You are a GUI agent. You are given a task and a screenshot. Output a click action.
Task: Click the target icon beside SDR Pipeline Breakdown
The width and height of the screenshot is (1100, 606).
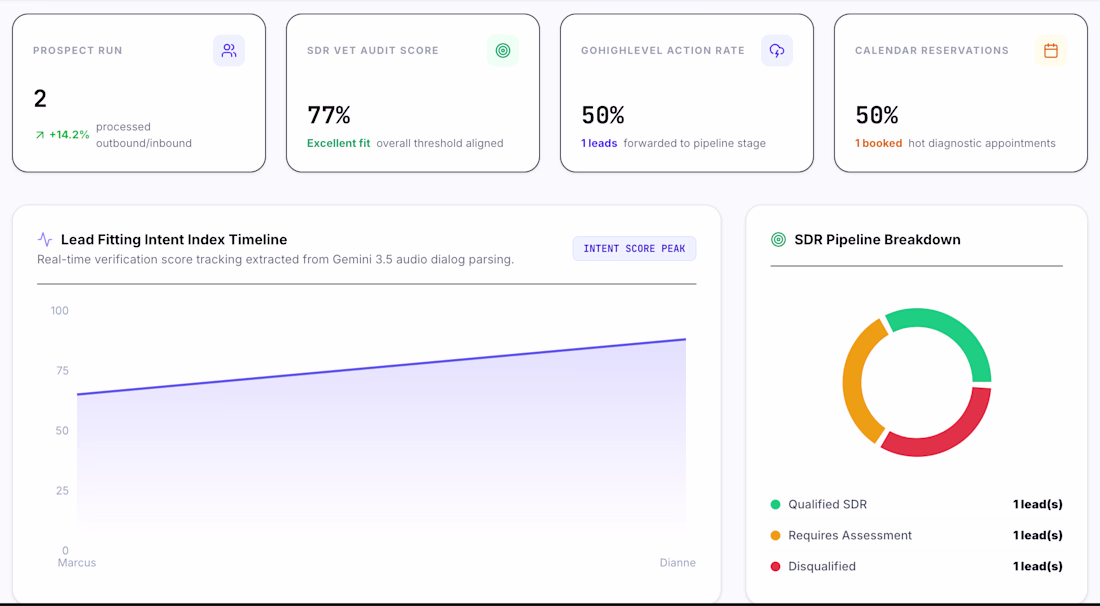point(778,239)
